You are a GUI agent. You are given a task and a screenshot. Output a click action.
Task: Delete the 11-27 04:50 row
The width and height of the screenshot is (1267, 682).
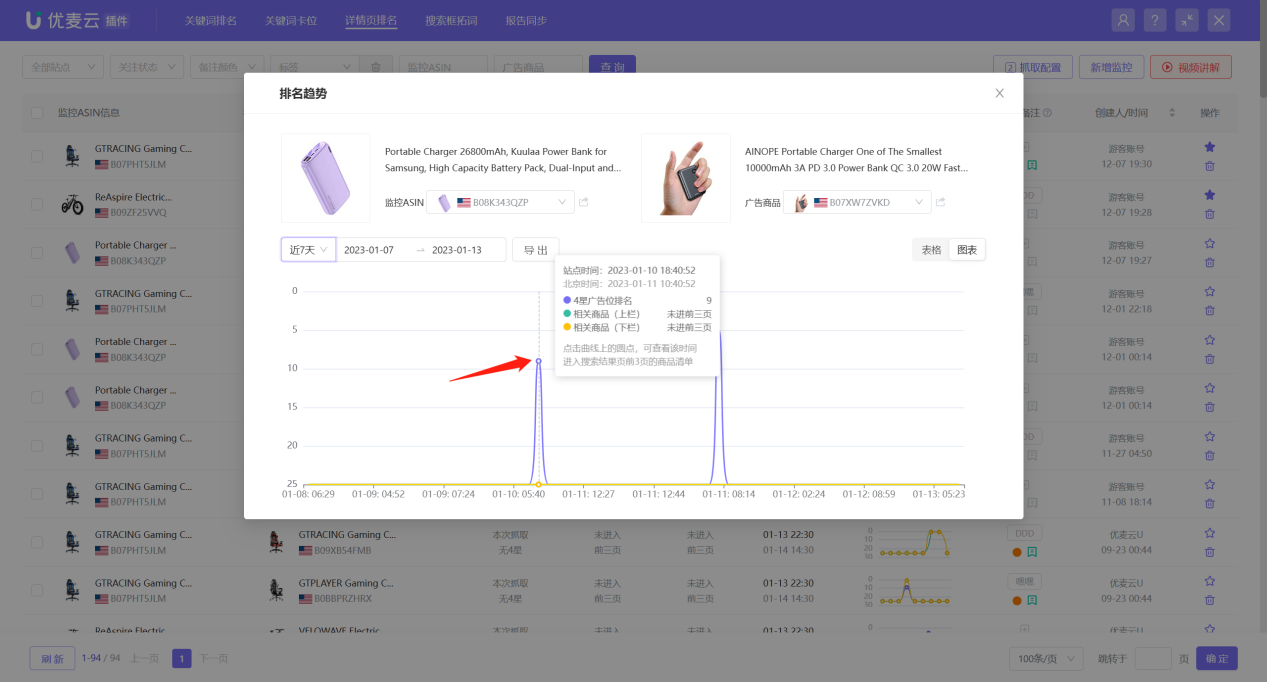coord(1209,456)
